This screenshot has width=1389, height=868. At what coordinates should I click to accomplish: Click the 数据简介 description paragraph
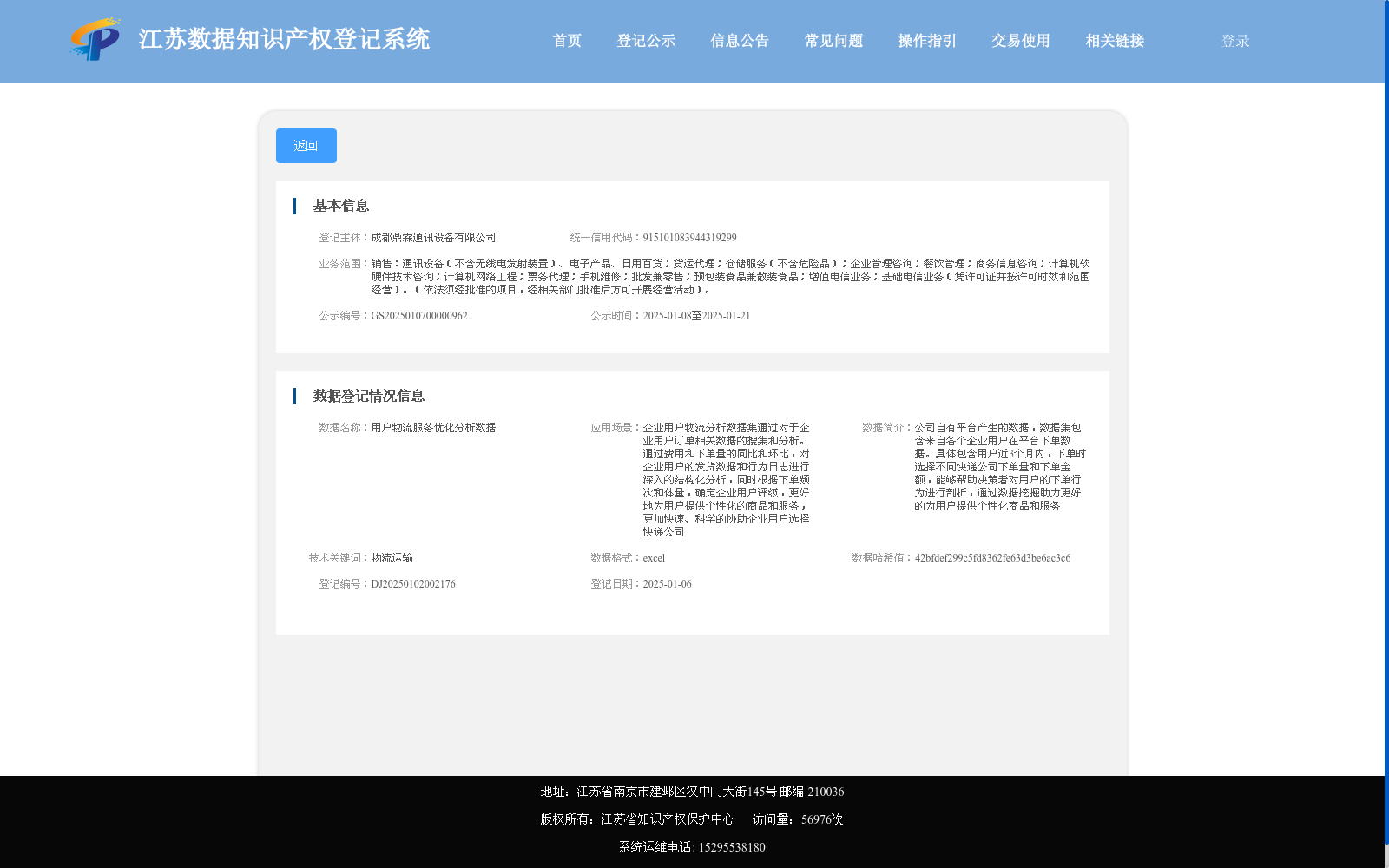(1000, 467)
